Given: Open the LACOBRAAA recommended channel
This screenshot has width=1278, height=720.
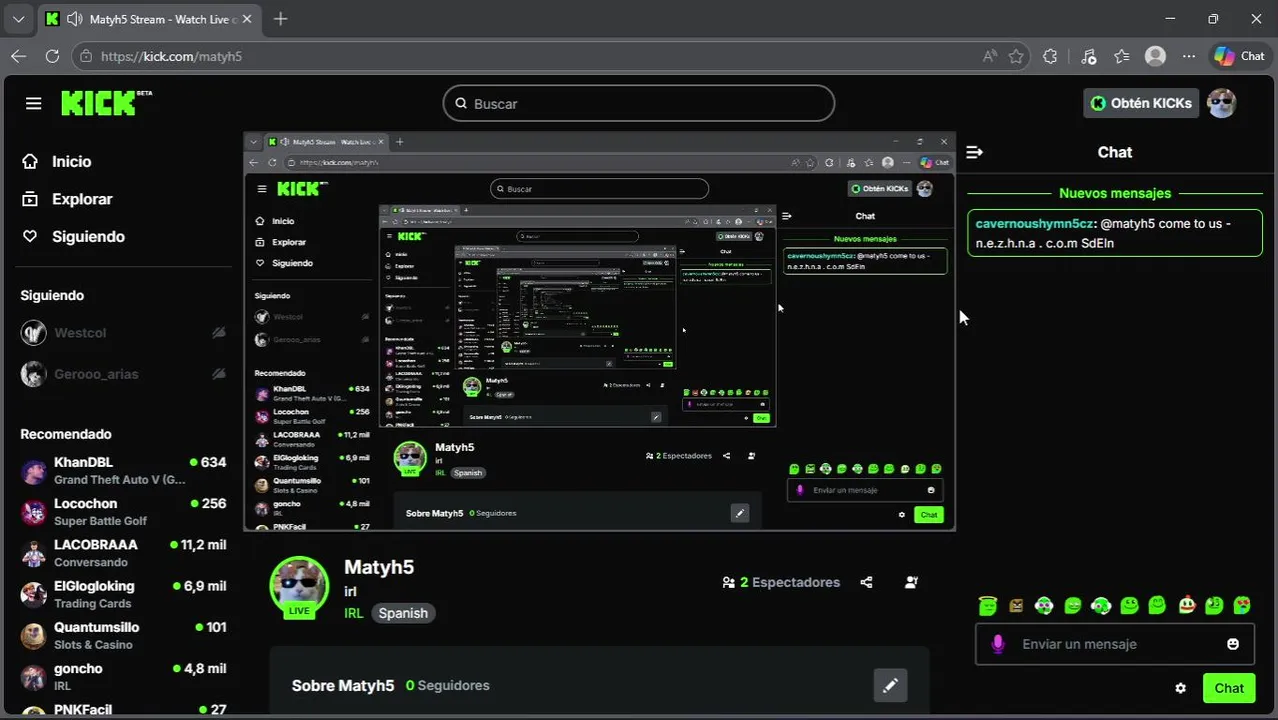Looking at the screenshot, I should [x=124, y=552].
